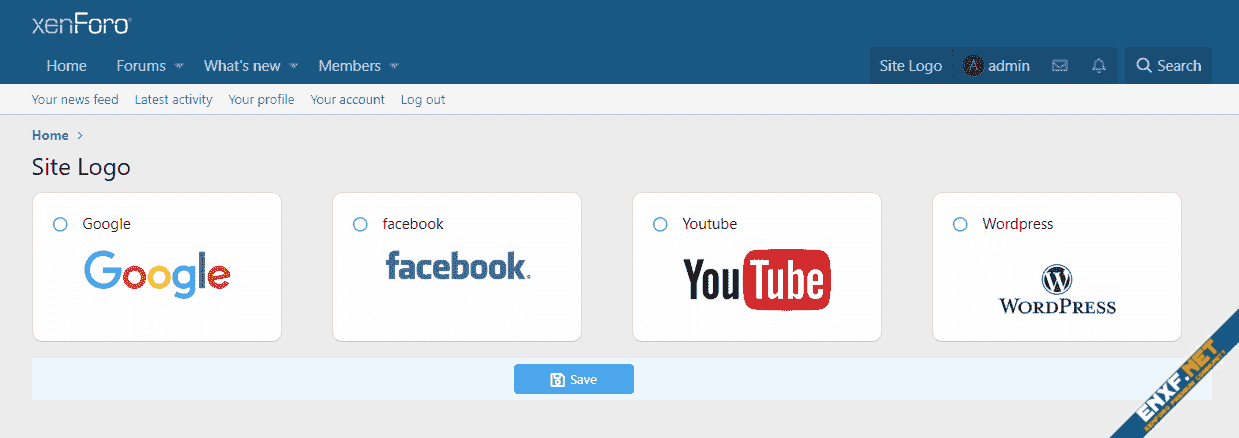Open the admin account menu

pos(996,66)
